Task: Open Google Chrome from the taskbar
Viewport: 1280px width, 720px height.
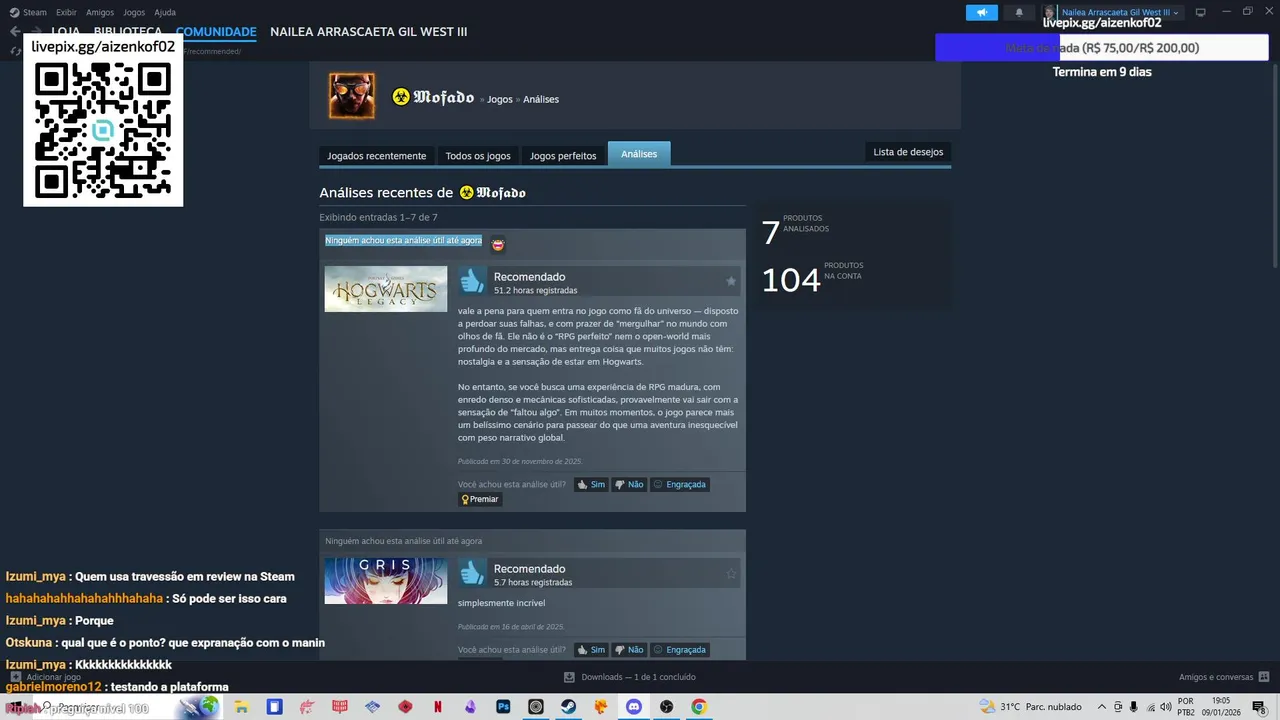Action: click(699, 707)
